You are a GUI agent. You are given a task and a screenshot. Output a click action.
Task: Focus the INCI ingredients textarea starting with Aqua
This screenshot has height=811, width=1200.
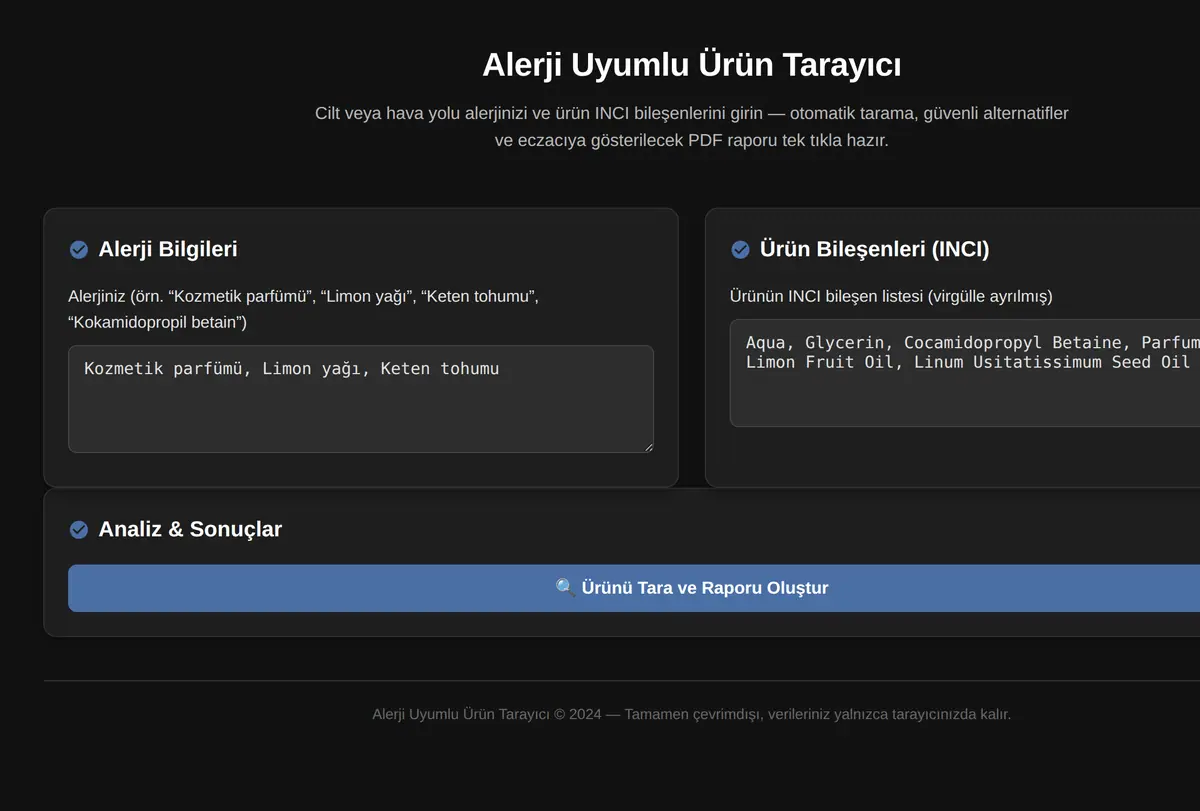coord(965,373)
